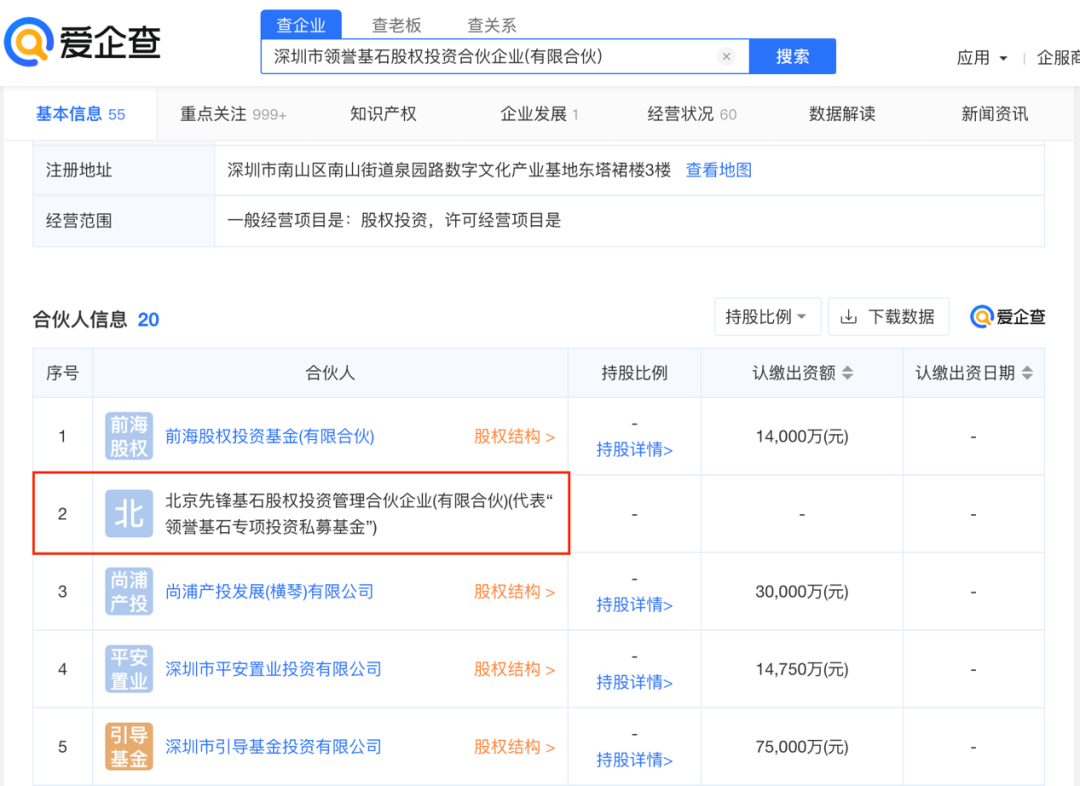
Task: Click the 前海股权 partner logo icon
Action: 129,436
